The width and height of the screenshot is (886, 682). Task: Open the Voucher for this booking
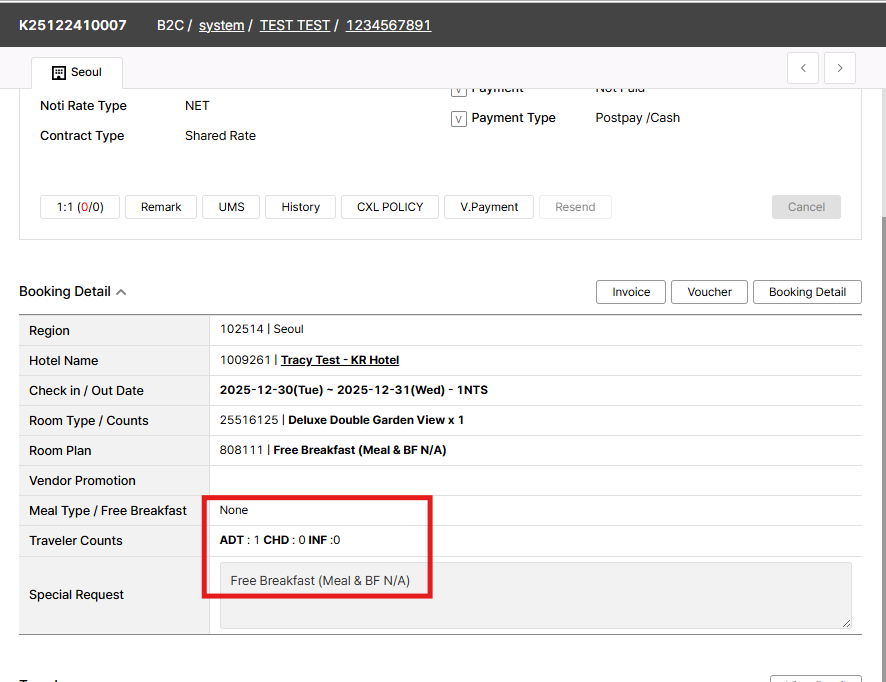pos(709,292)
